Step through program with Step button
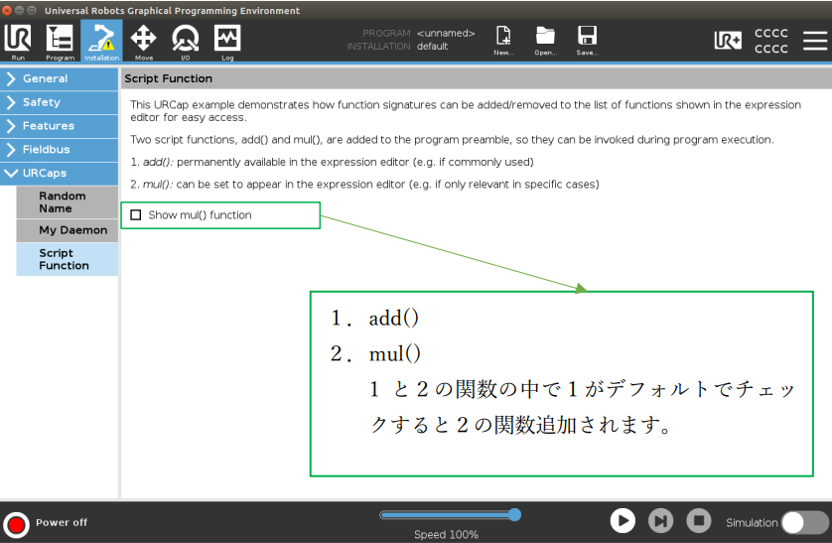 tap(661, 521)
